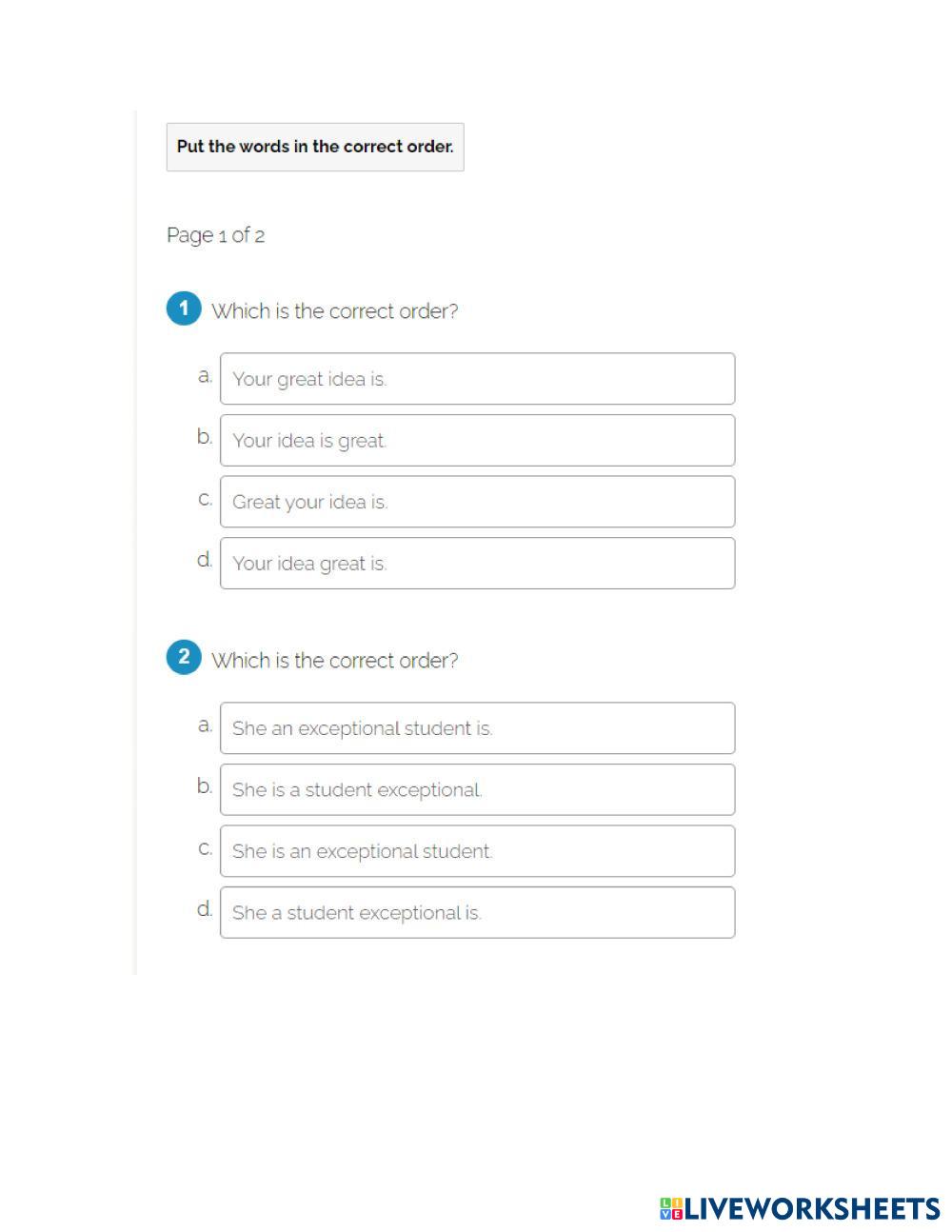Click the Liveworksheets logo

coord(800,1208)
